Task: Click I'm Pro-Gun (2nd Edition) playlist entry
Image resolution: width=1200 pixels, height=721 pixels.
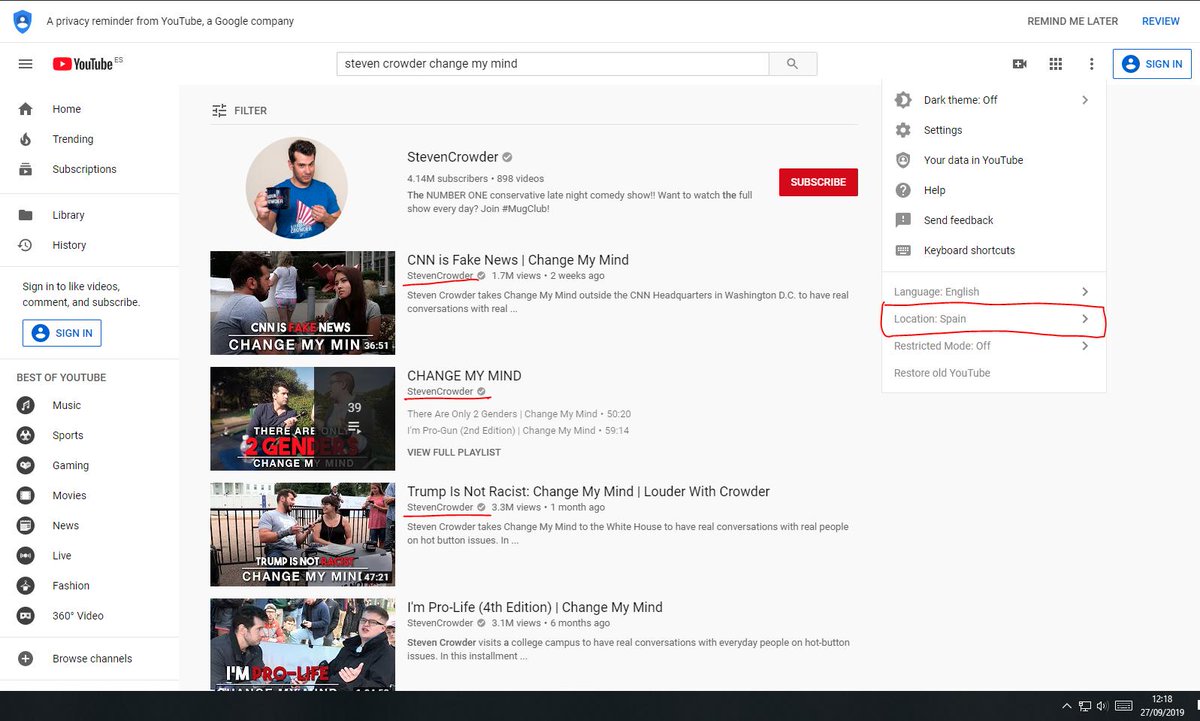Action: pyautogui.click(x=517, y=431)
